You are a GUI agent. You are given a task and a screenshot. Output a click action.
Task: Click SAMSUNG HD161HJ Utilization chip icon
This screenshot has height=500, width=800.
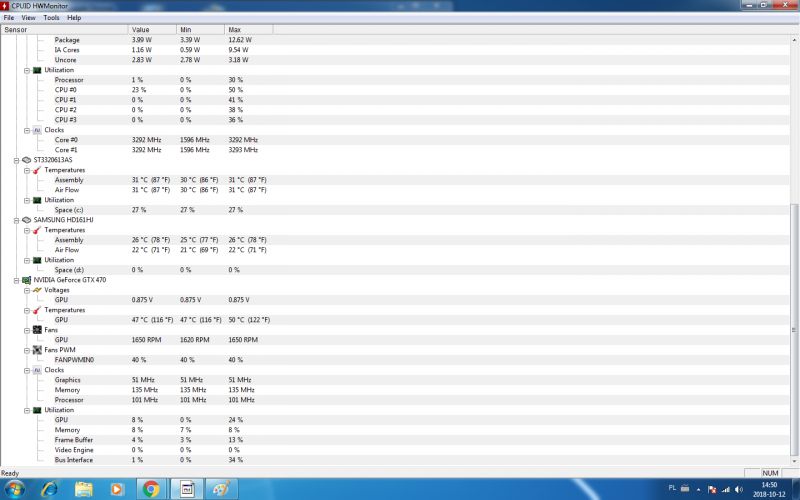[37, 260]
